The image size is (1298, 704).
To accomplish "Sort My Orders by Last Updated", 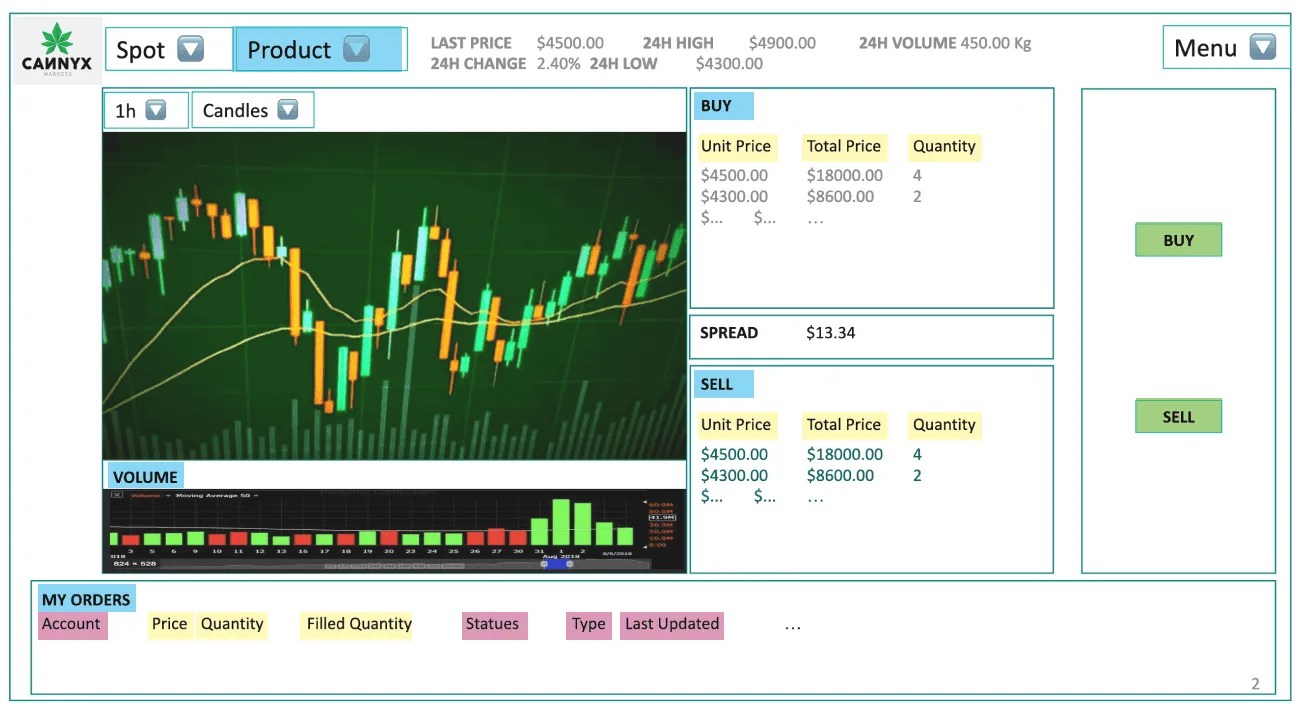I will coord(672,625).
